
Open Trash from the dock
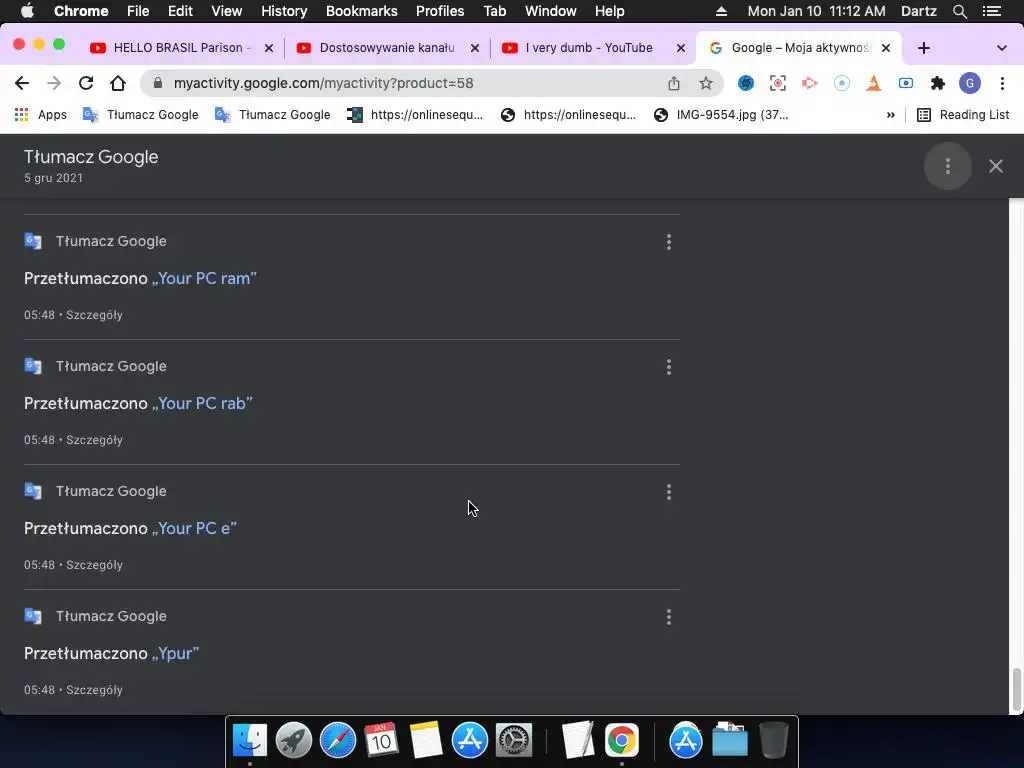773,740
